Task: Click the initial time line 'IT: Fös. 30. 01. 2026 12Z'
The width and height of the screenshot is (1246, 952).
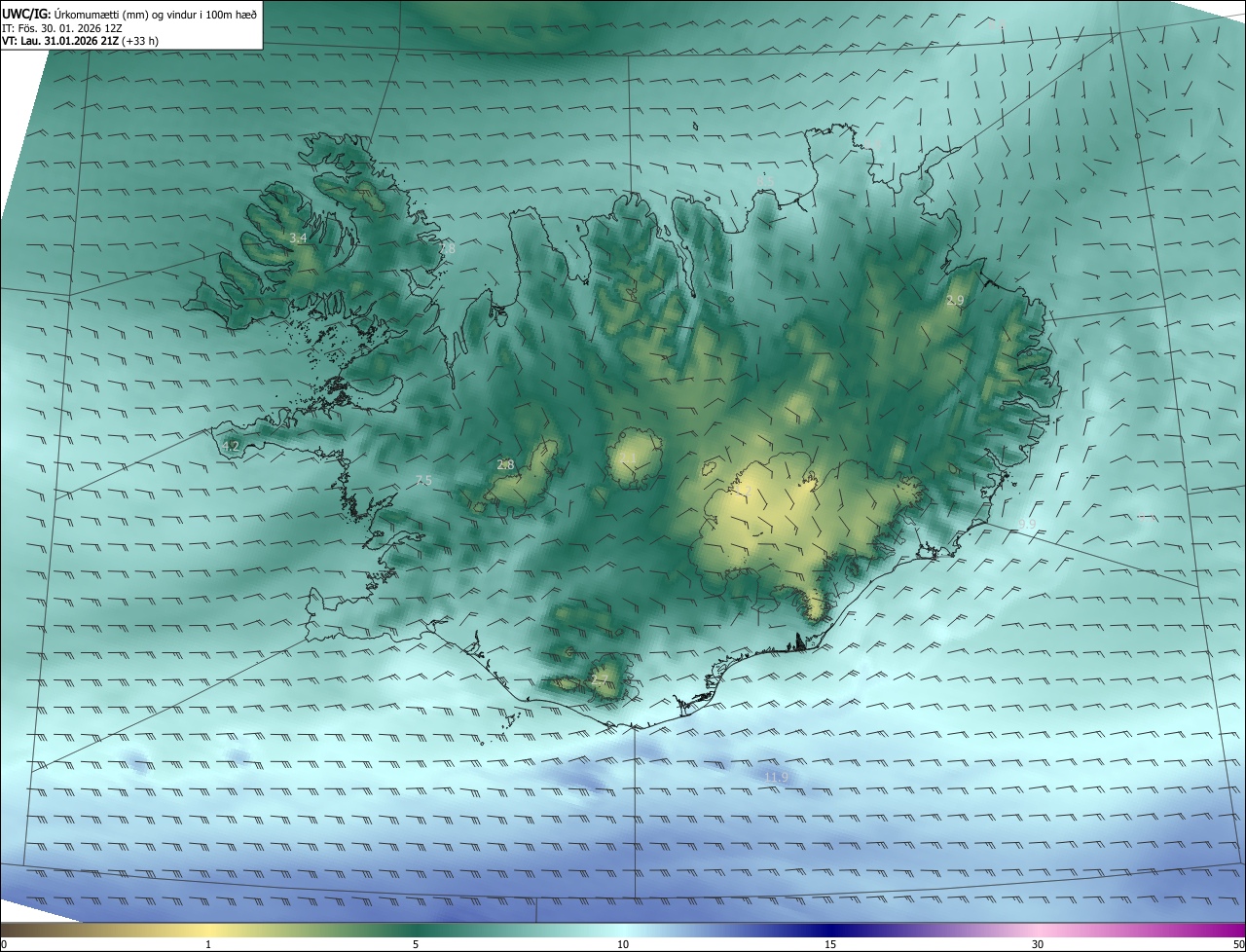Action: pos(61,28)
